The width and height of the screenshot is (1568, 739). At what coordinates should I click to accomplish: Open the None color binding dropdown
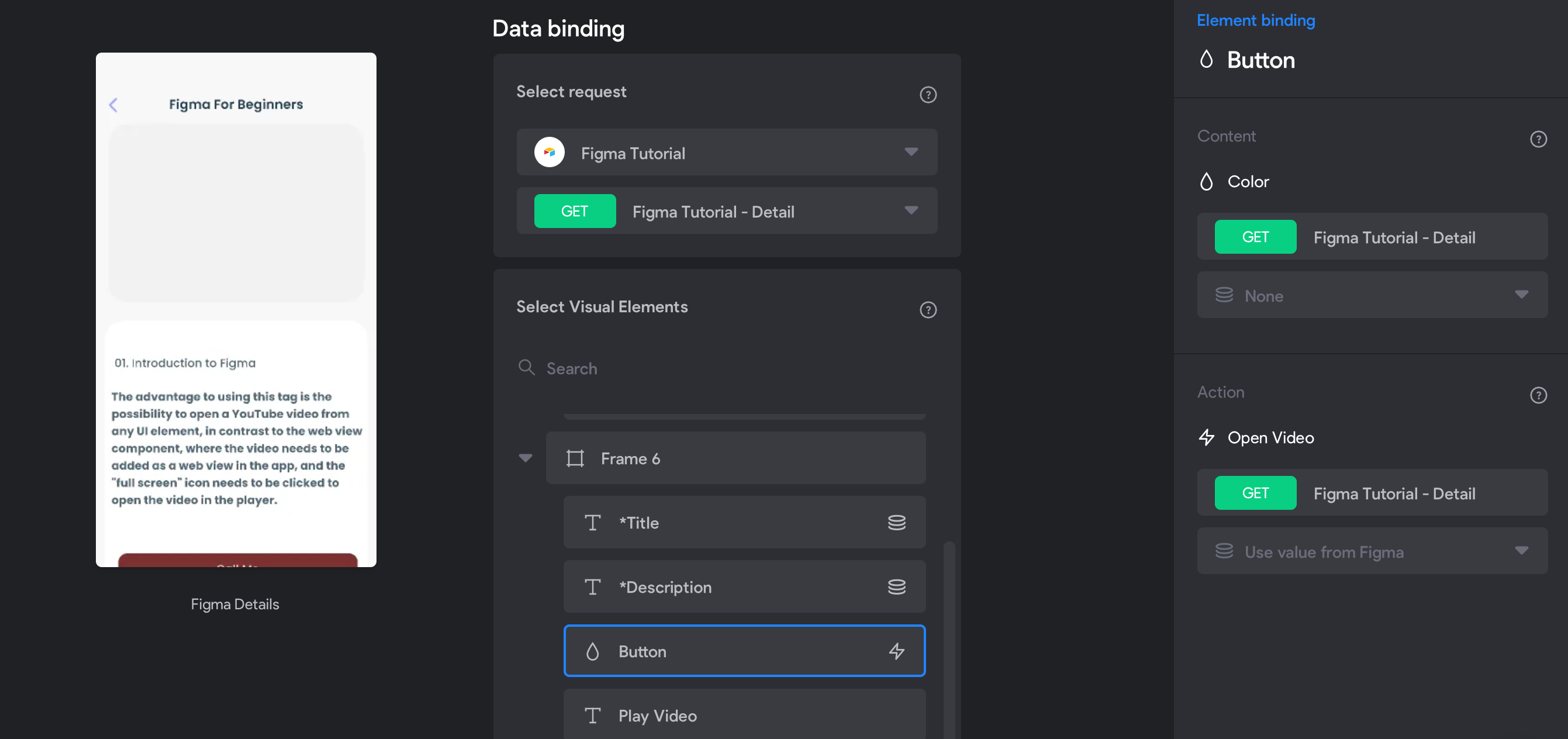[x=1372, y=295]
